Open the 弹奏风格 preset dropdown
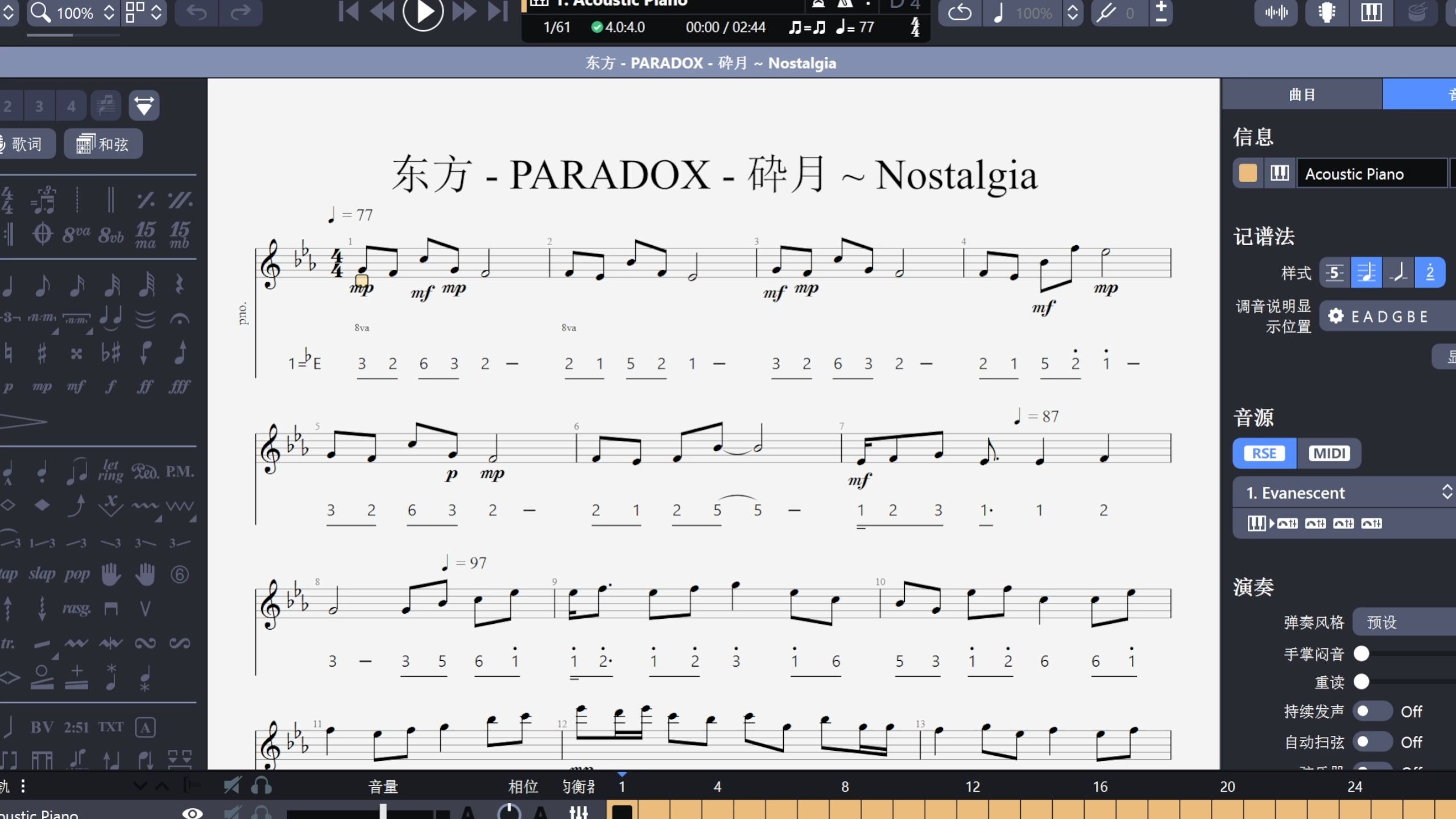The width and height of the screenshot is (1456, 819). (x=1405, y=622)
